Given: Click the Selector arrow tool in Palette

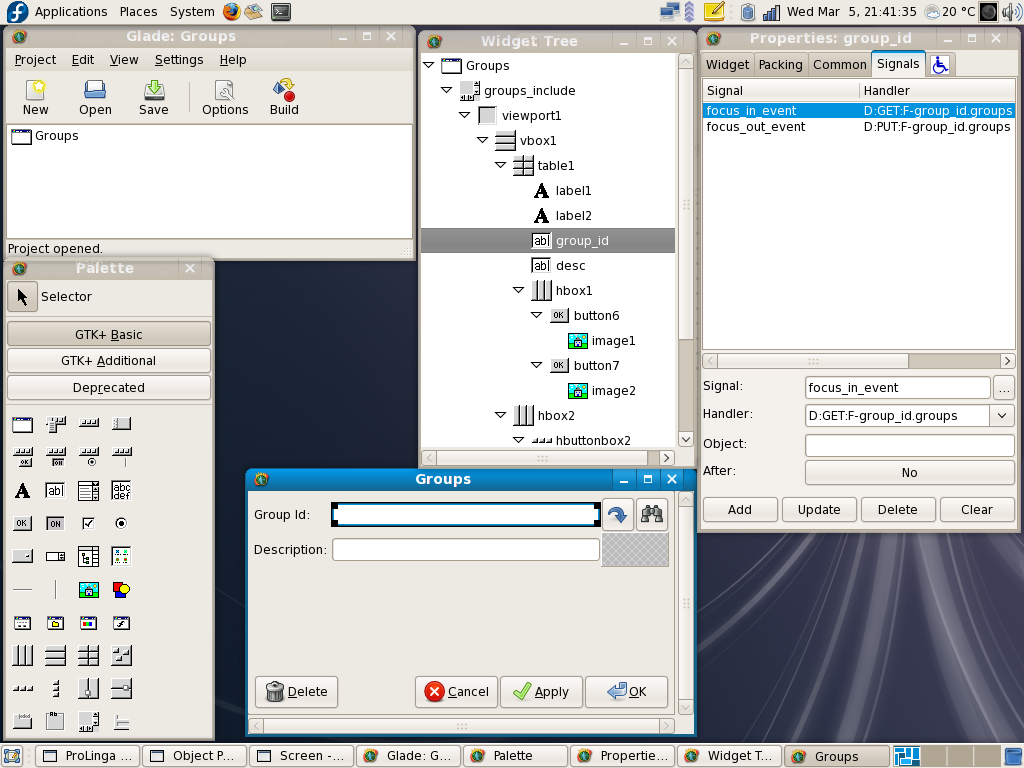Looking at the screenshot, I should (x=22, y=296).
